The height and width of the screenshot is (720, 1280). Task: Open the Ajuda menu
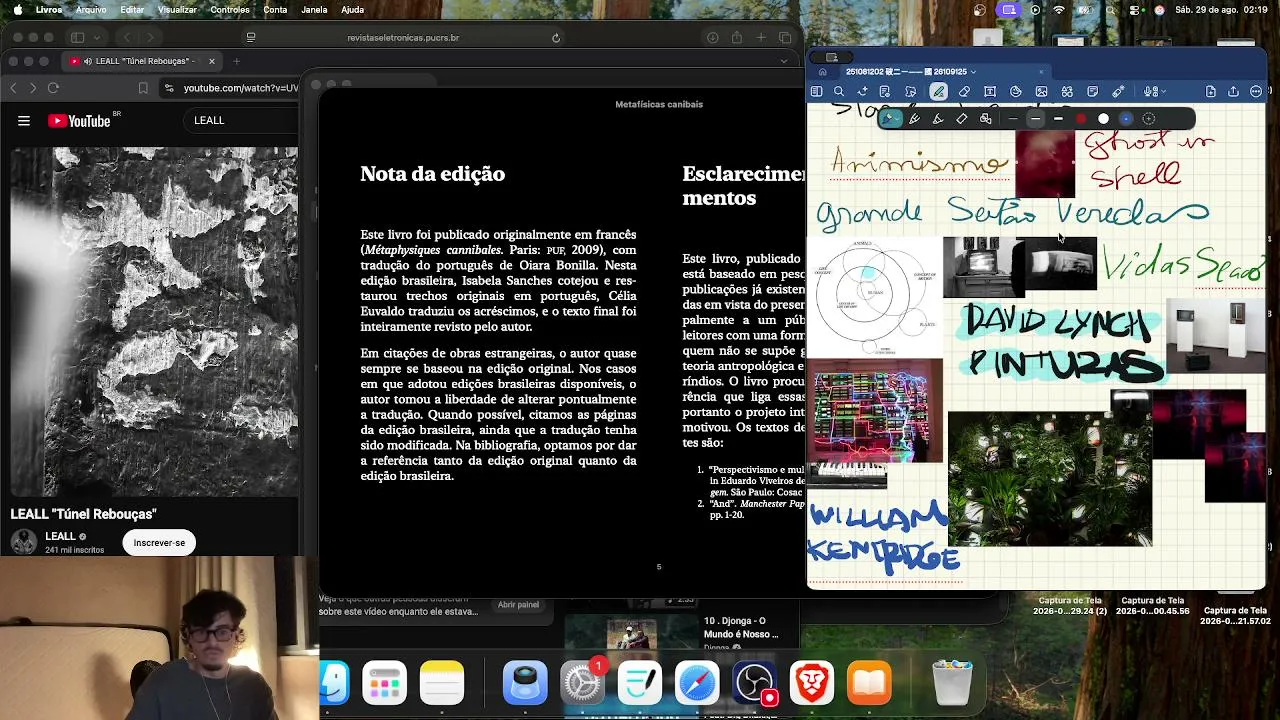point(353,10)
